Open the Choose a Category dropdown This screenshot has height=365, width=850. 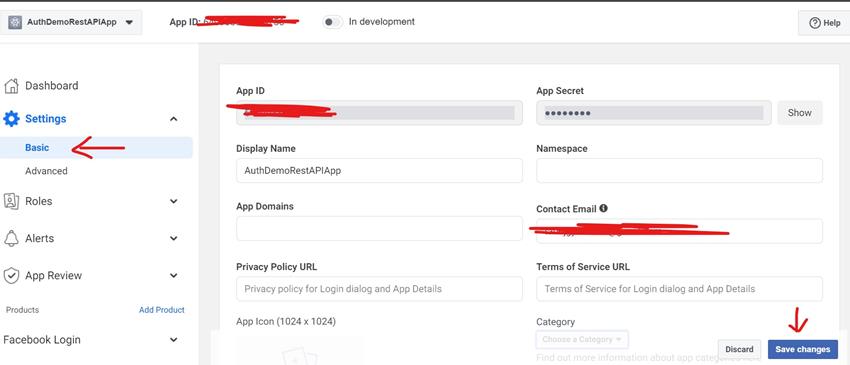tap(582, 340)
